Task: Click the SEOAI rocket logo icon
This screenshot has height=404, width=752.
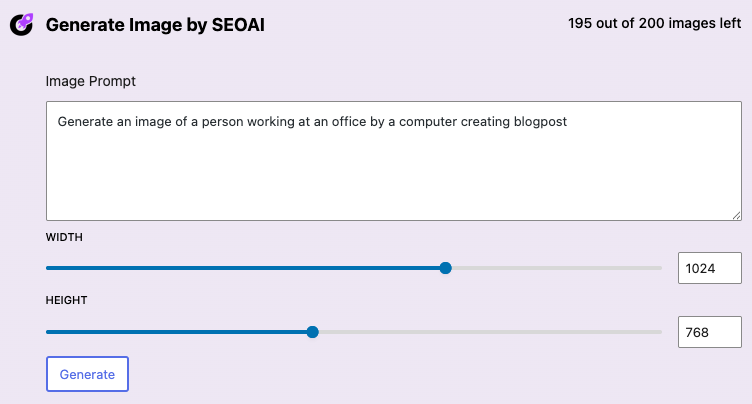Action: tap(22, 24)
